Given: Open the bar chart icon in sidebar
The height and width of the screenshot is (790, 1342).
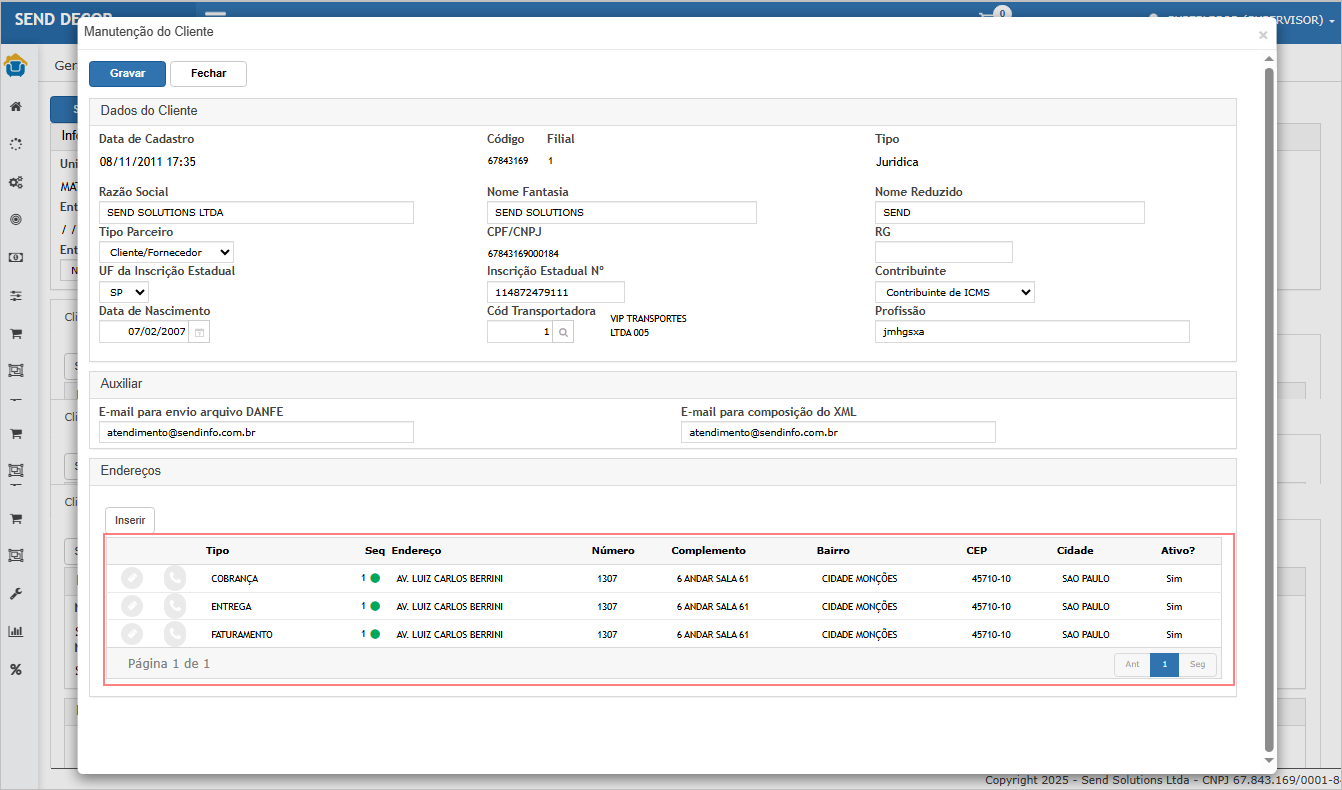Looking at the screenshot, I should coord(16,631).
